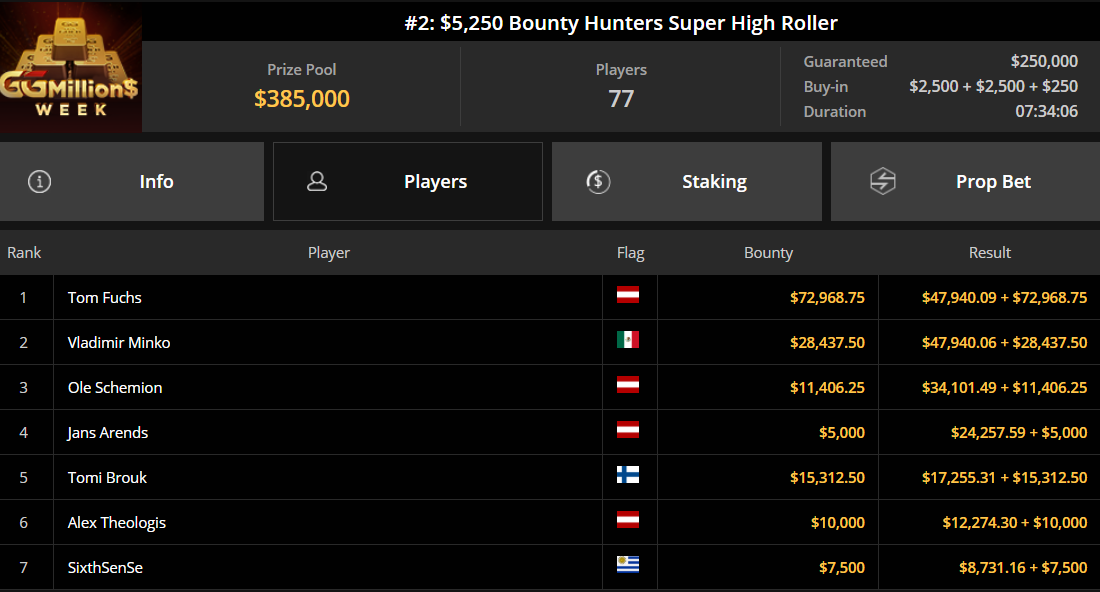Click Vladimir Minko's Mexico flag icon
Screen dimensions: 1100x592
point(628,341)
